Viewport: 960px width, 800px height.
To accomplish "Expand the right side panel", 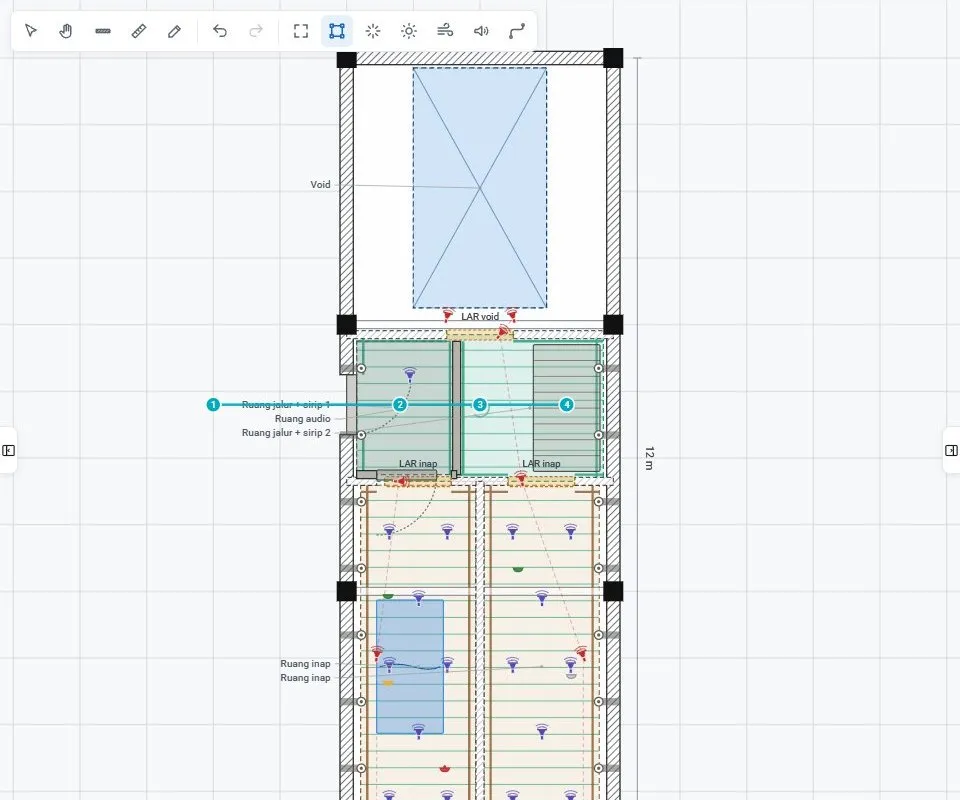I will click(951, 450).
